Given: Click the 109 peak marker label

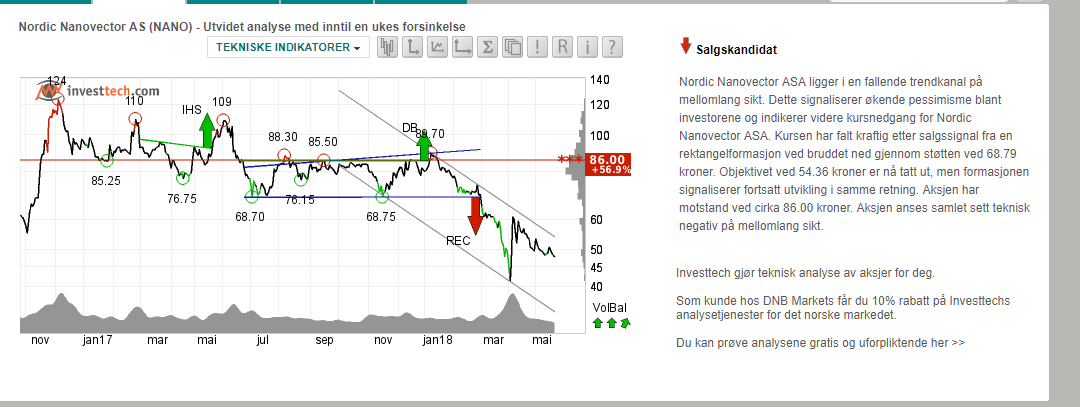Looking at the screenshot, I should 221,102.
